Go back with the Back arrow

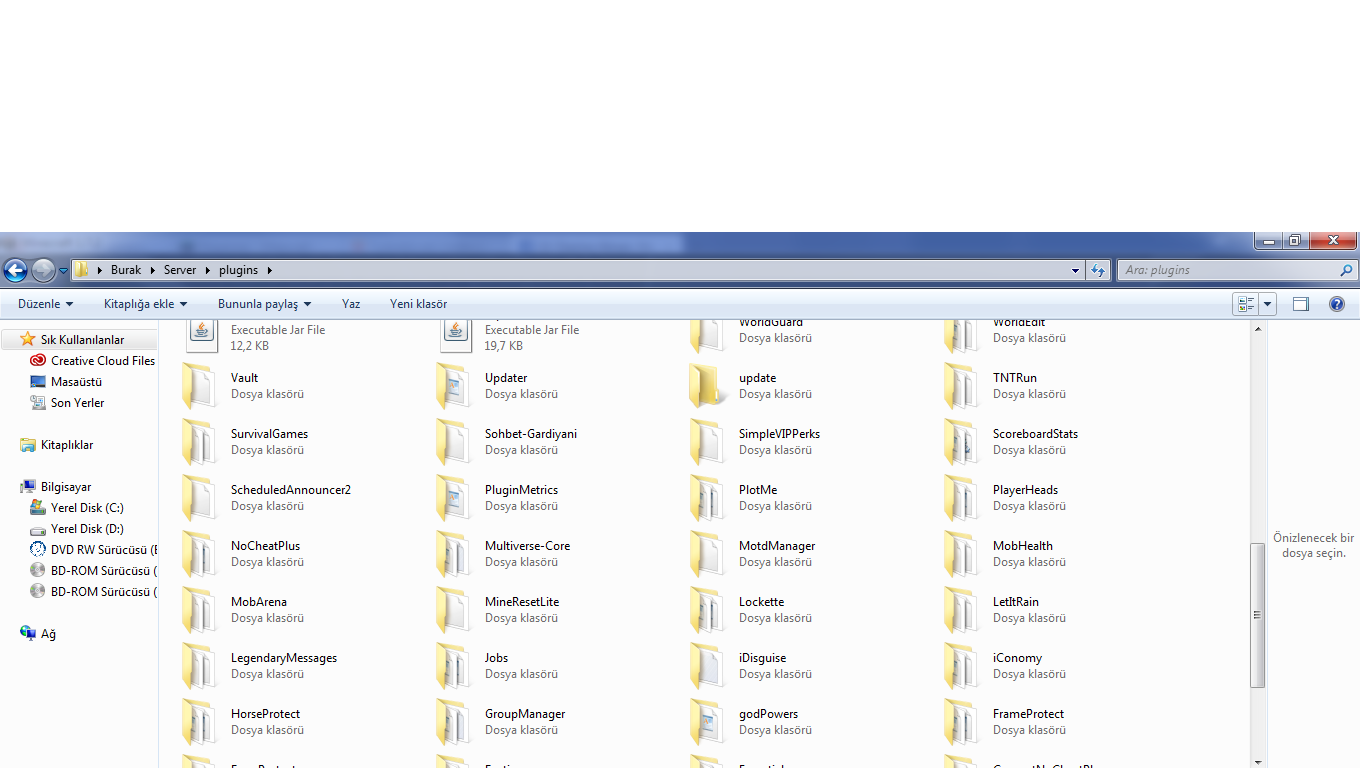(x=15, y=270)
